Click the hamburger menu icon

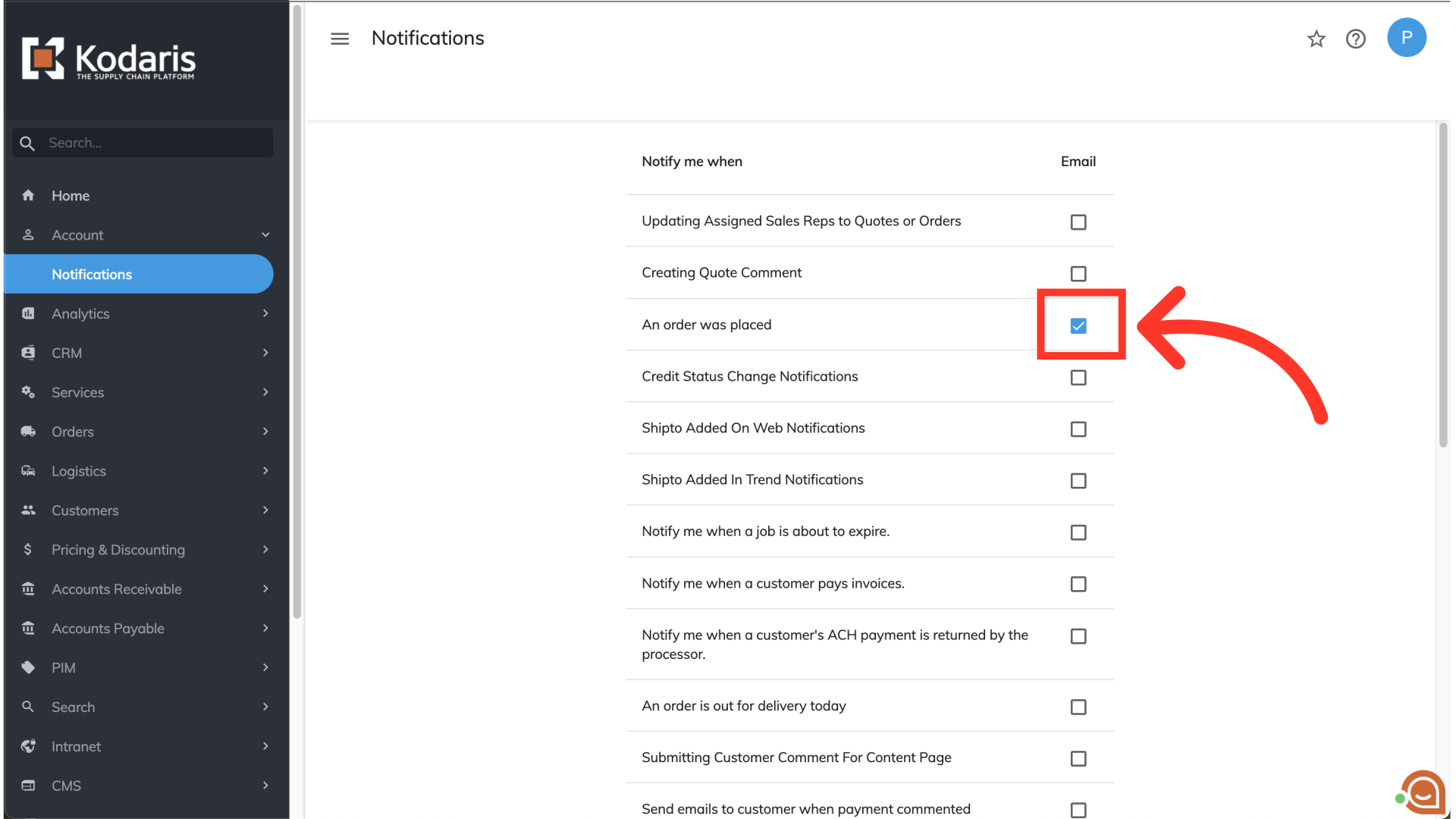[x=340, y=39]
